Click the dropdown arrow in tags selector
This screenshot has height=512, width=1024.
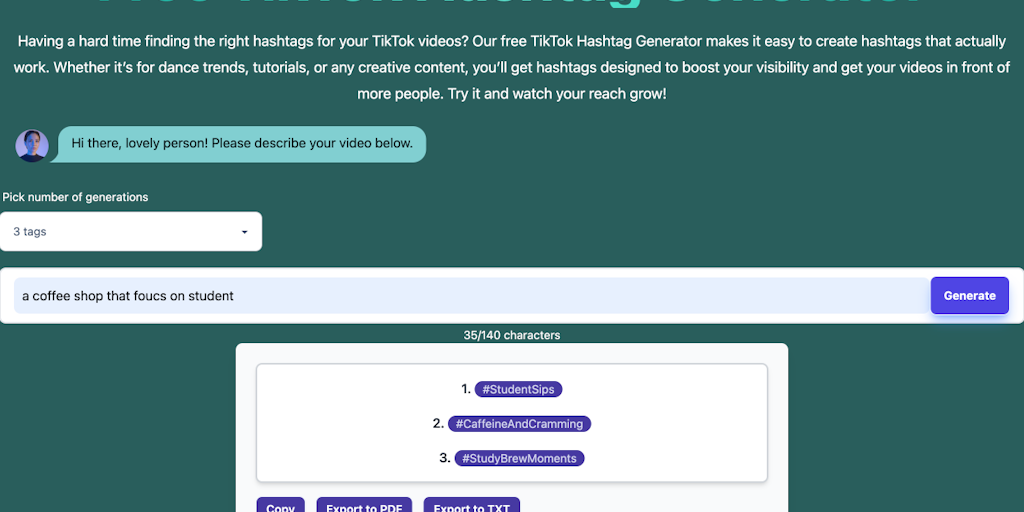point(244,232)
